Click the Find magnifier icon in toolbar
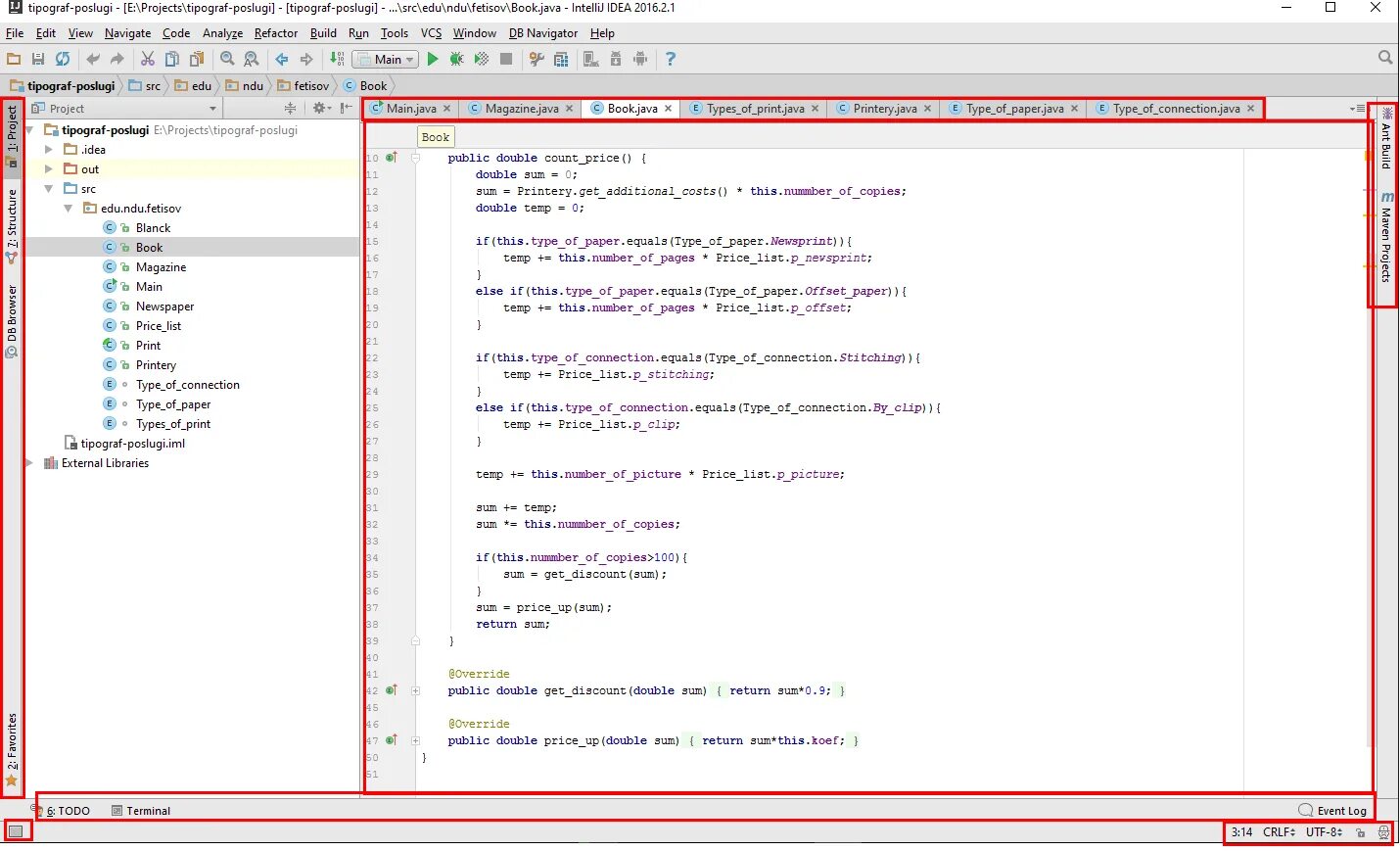The image size is (1400, 851). (x=227, y=60)
